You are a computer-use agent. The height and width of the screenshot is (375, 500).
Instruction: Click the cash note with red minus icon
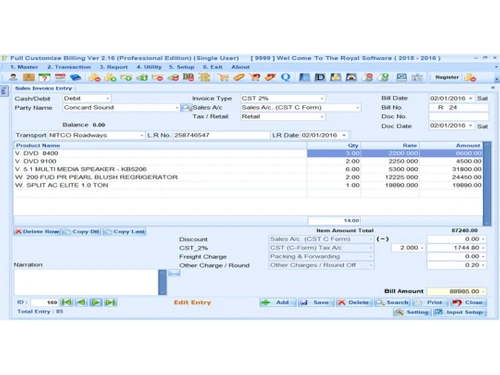[x=157, y=77]
